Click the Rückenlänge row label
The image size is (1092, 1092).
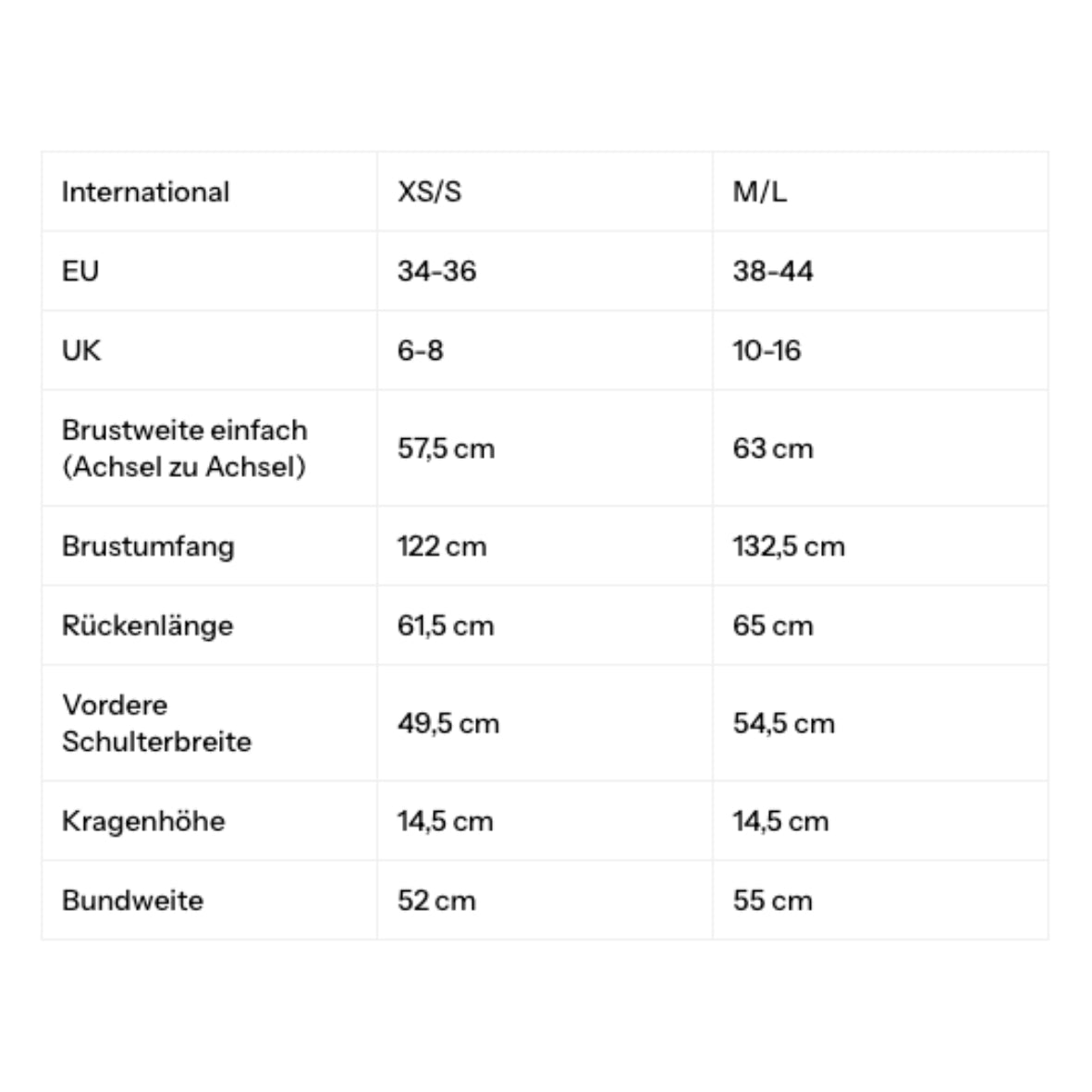coord(147,626)
